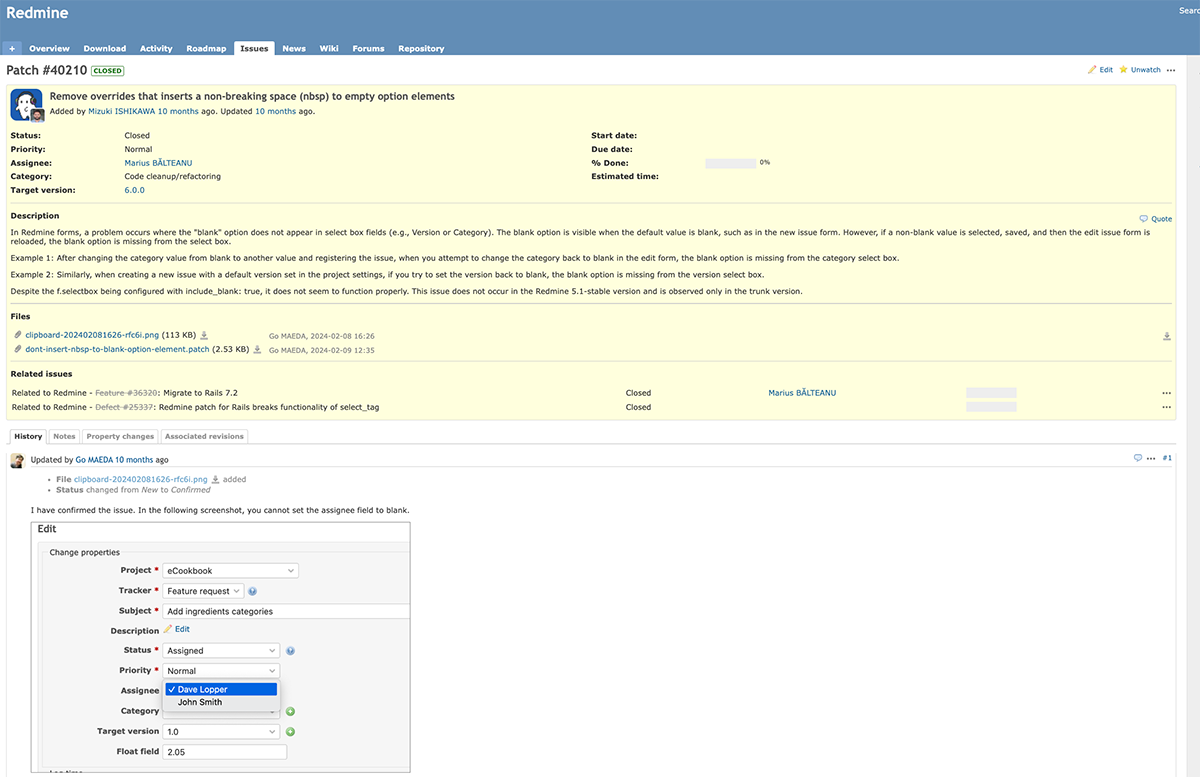Viewport: 1200px width, 777px height.
Task: Switch to the Notes tab
Action: tap(63, 436)
